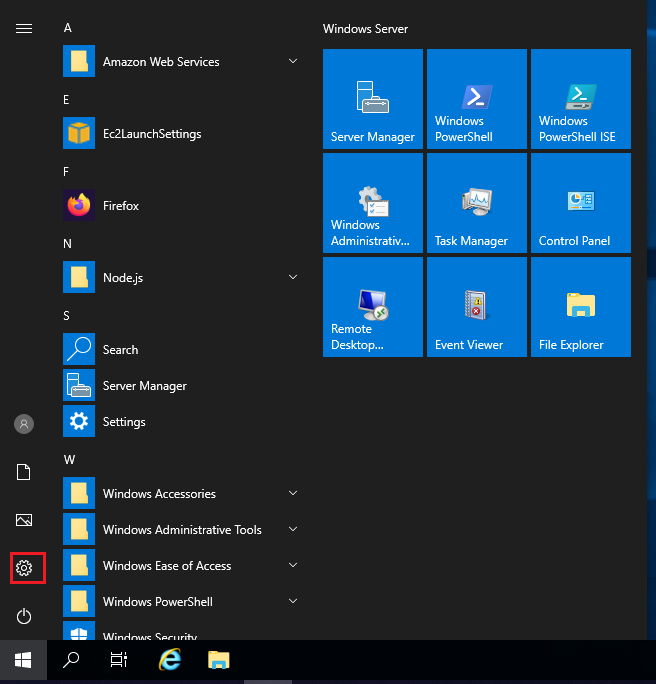Launch the Task Manager tile
This screenshot has width=656, height=684.
pyautogui.click(x=477, y=203)
